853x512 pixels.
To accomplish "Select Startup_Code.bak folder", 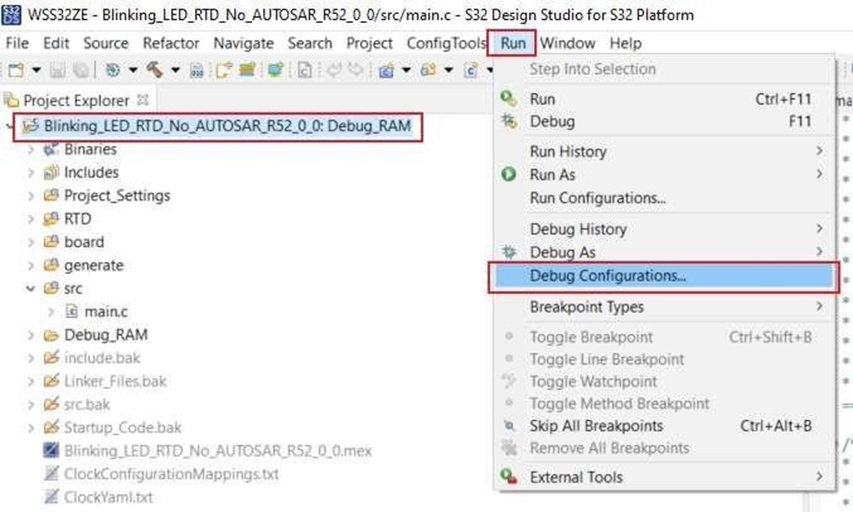I will pos(122,428).
